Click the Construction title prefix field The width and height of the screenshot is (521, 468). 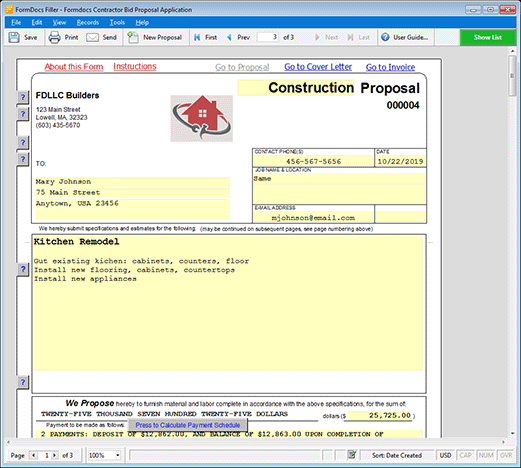point(296,88)
